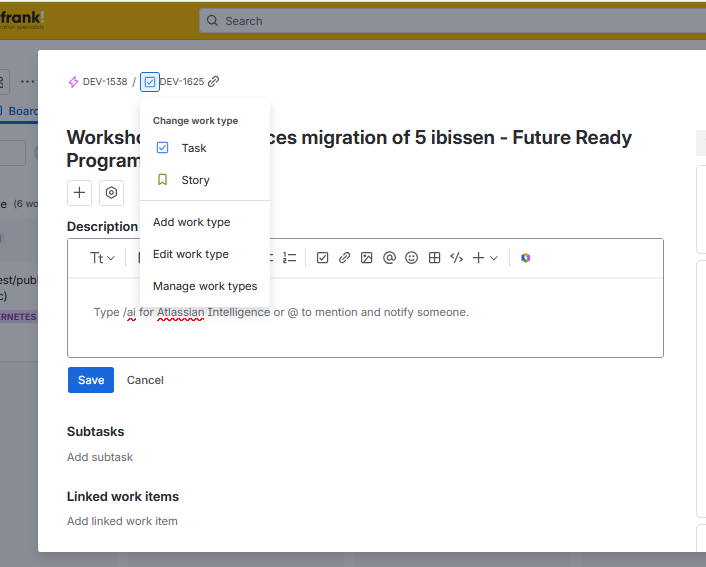The width and height of the screenshot is (706, 567).
Task: Insert a code snippet
Action: coord(457,258)
